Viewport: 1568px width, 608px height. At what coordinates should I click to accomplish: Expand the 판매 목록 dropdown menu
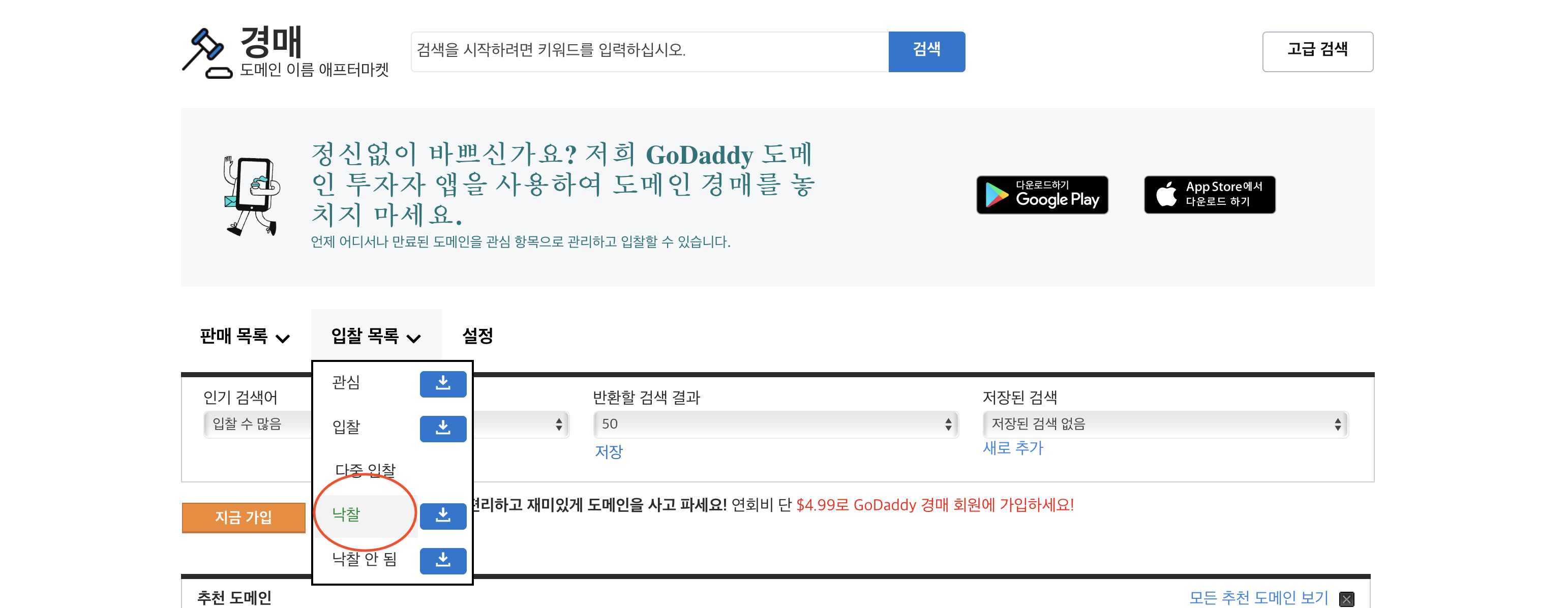point(245,336)
